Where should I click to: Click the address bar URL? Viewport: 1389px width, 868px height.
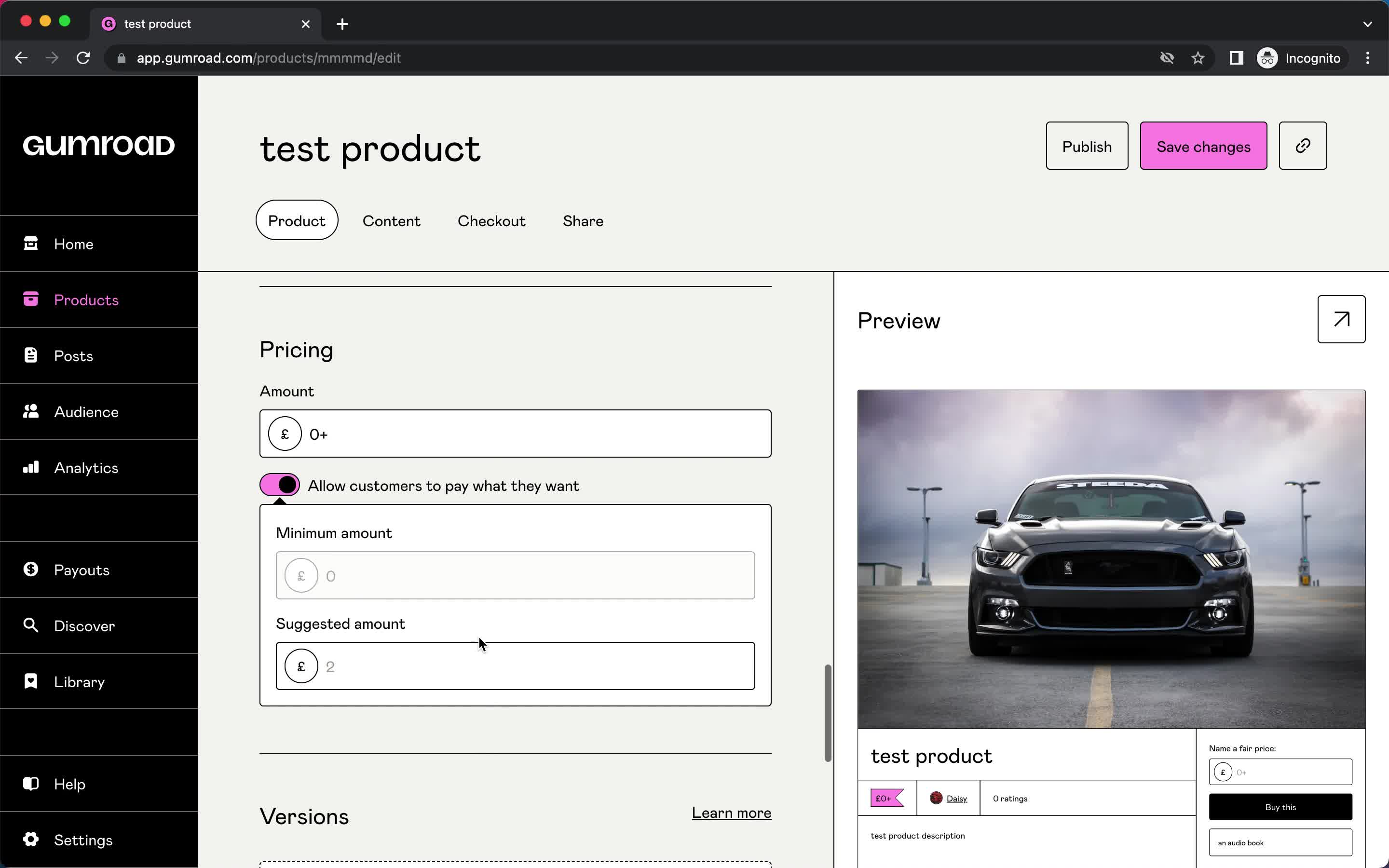pos(269,58)
